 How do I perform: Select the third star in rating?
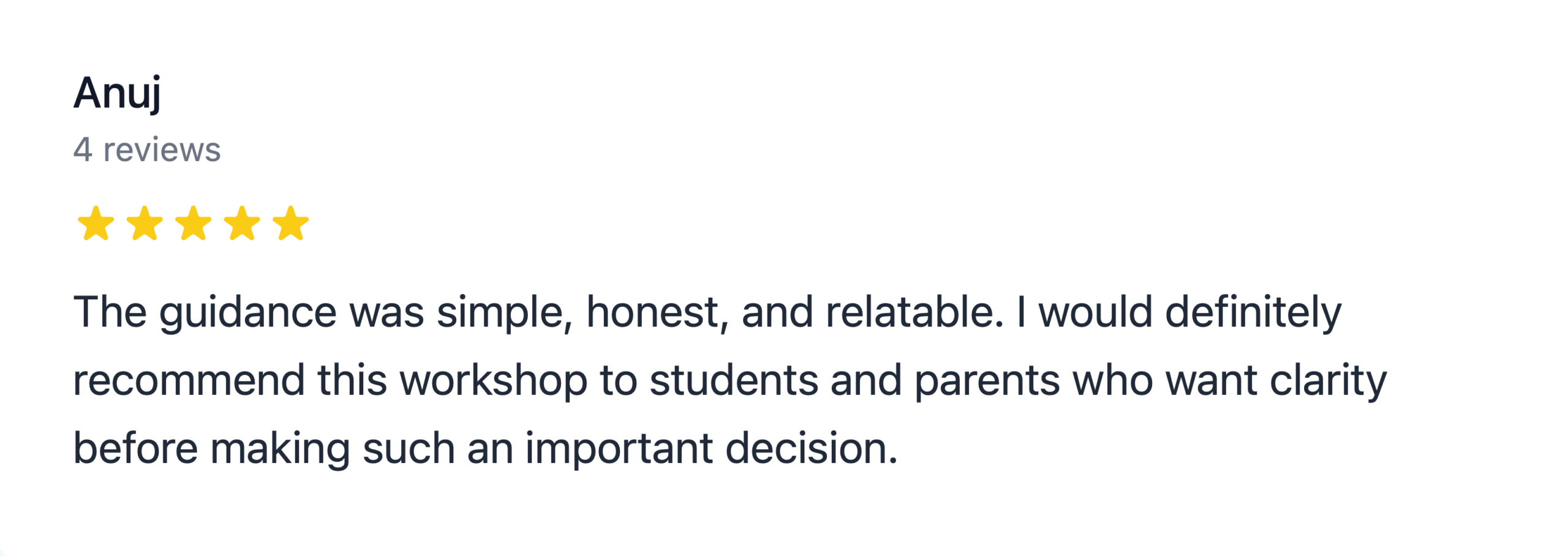[x=193, y=224]
